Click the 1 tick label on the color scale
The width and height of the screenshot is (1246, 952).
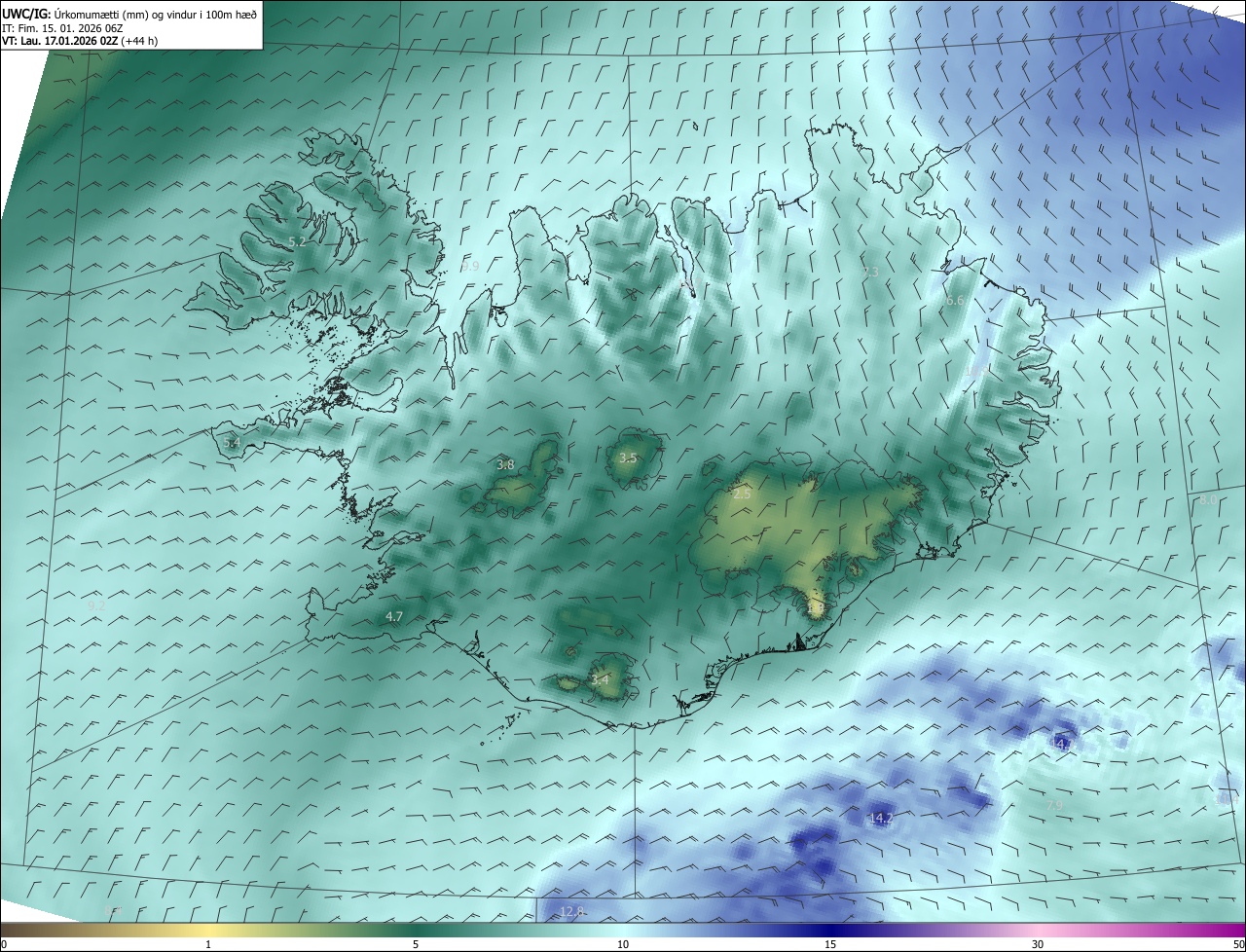[208, 945]
